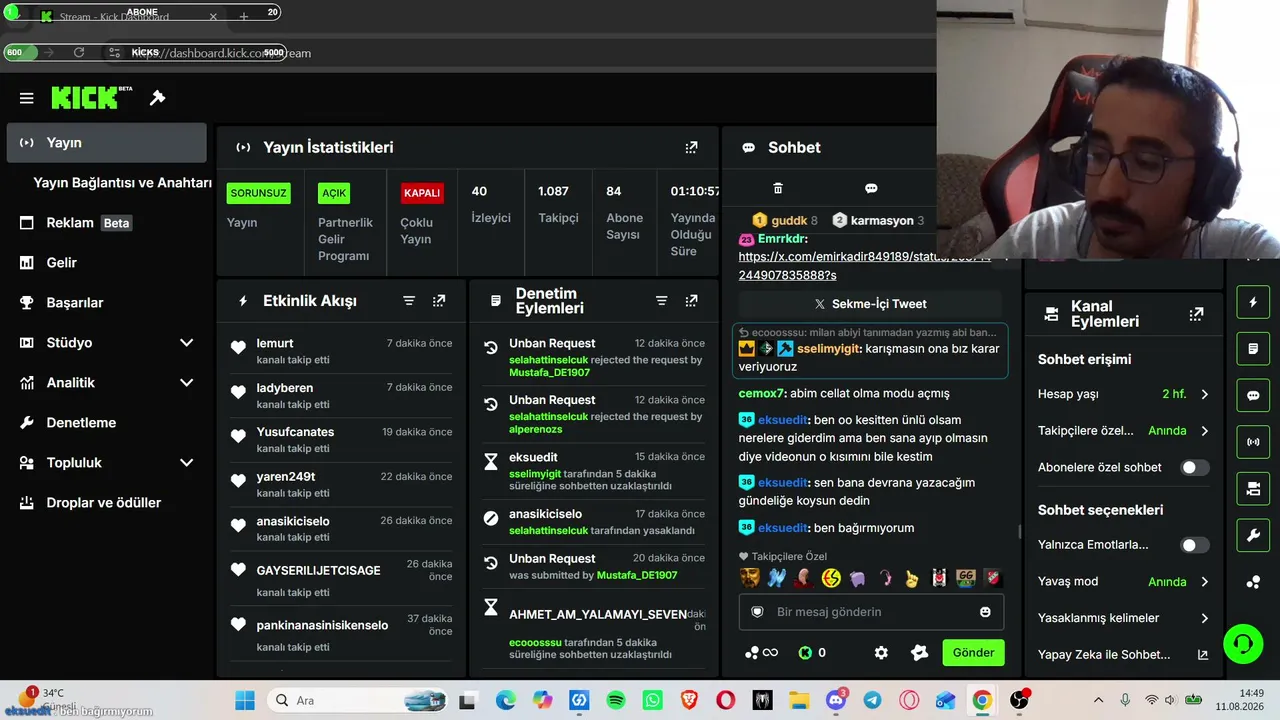Send the chat message with Gönder
Screen dimensions: 1280x720
click(x=973, y=653)
